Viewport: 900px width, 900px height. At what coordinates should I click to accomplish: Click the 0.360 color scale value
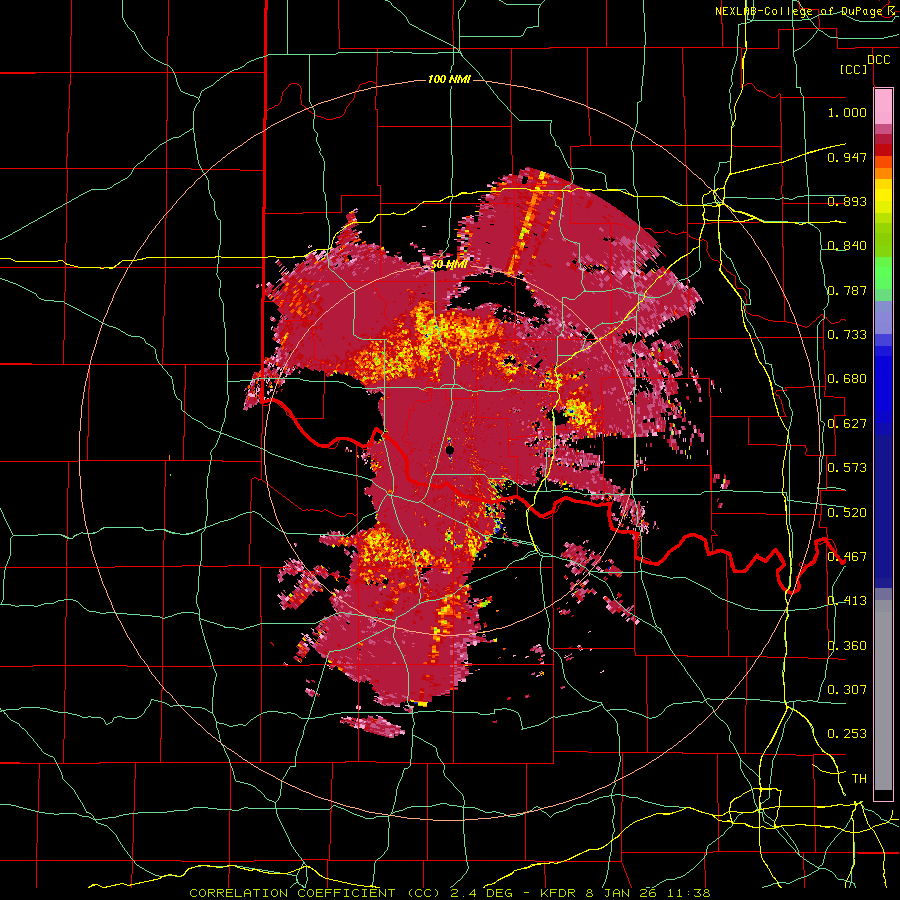[x=847, y=646]
